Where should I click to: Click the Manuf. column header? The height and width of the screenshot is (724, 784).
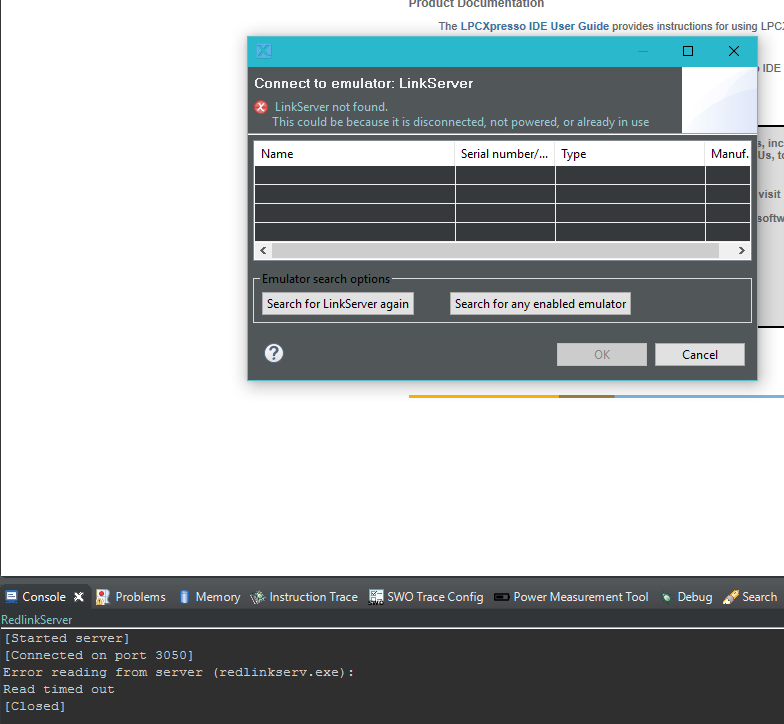(x=728, y=154)
